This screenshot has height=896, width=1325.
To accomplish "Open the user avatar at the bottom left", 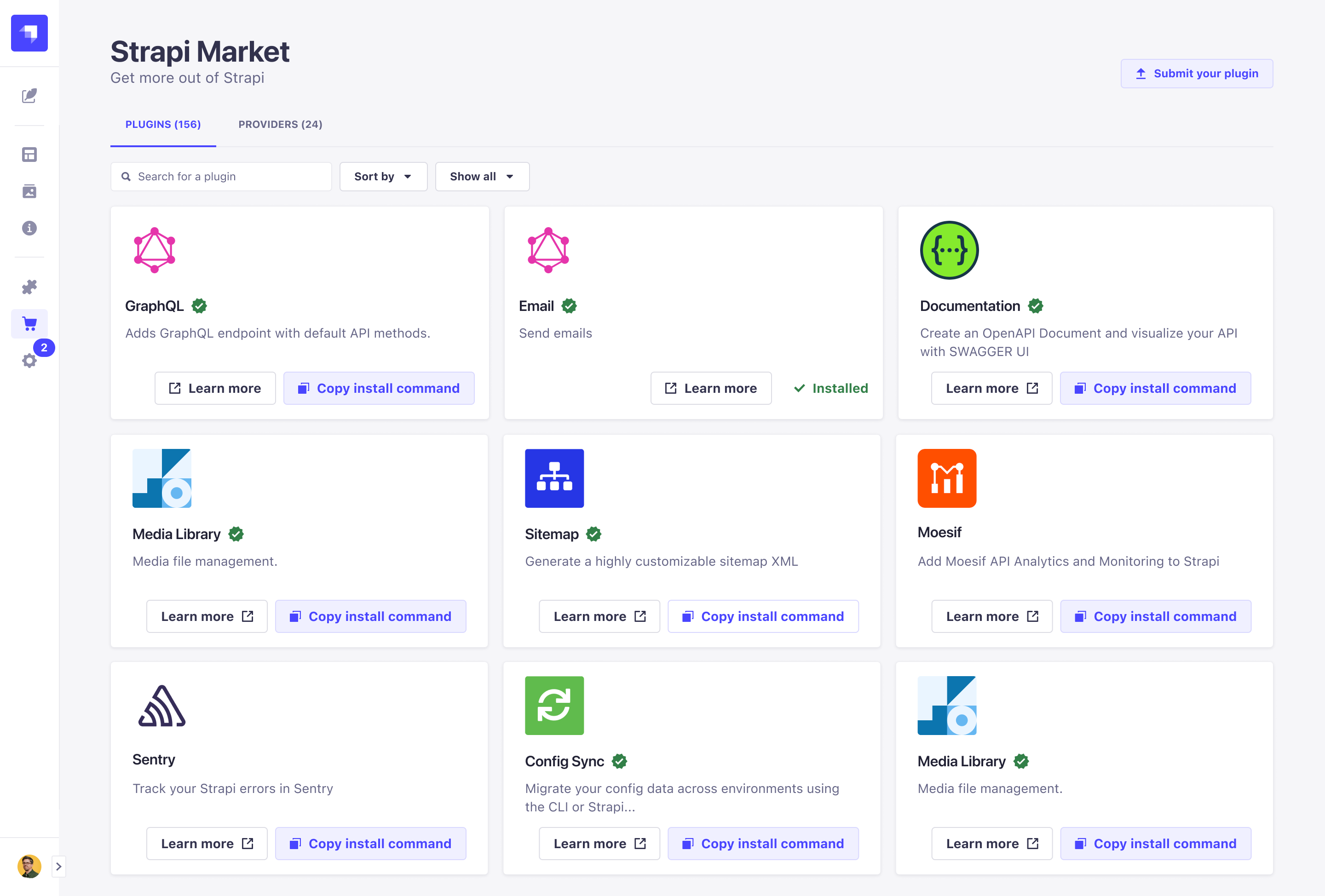I will click(29, 866).
